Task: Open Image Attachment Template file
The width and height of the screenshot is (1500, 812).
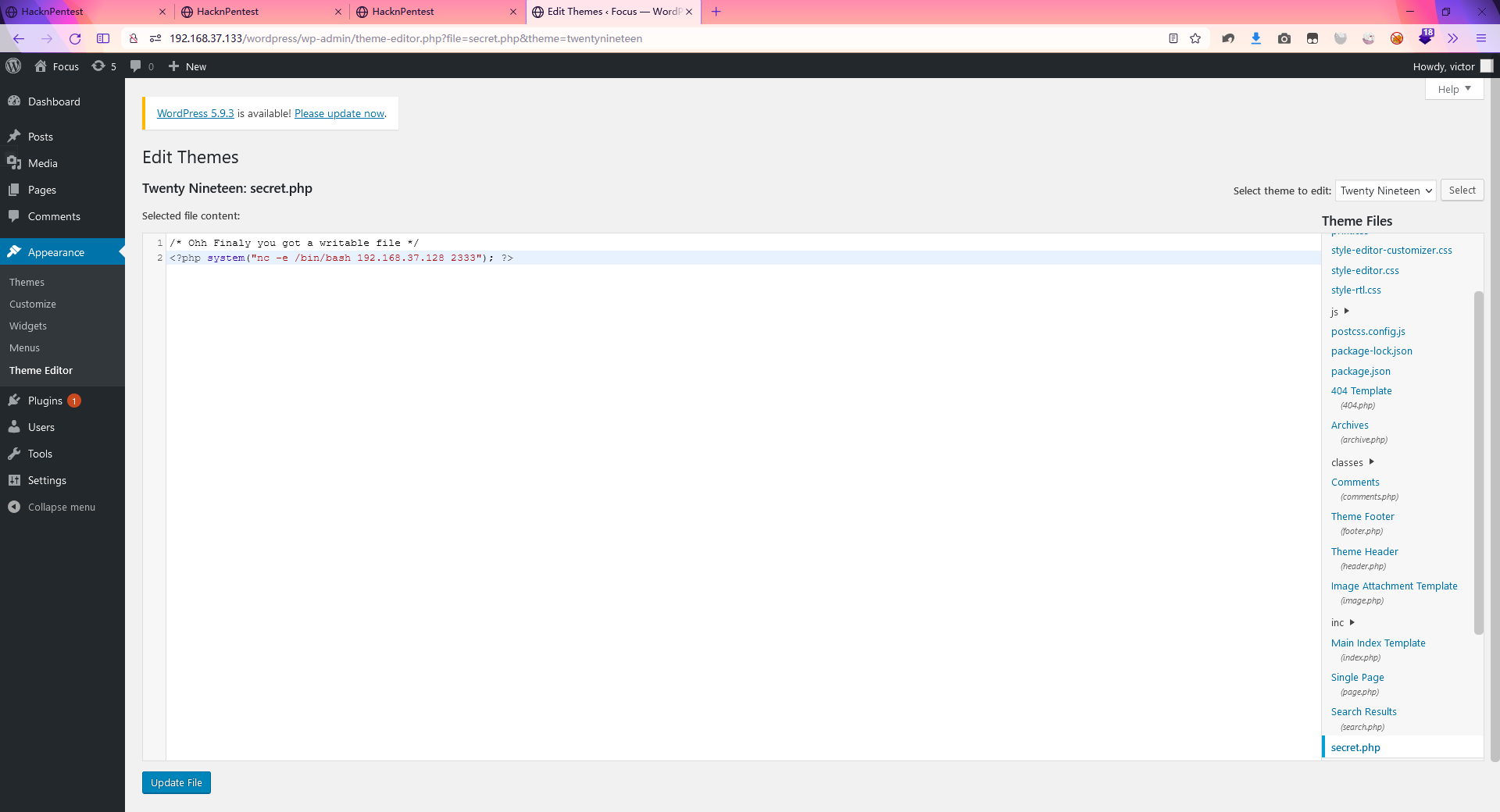Action: [x=1394, y=586]
